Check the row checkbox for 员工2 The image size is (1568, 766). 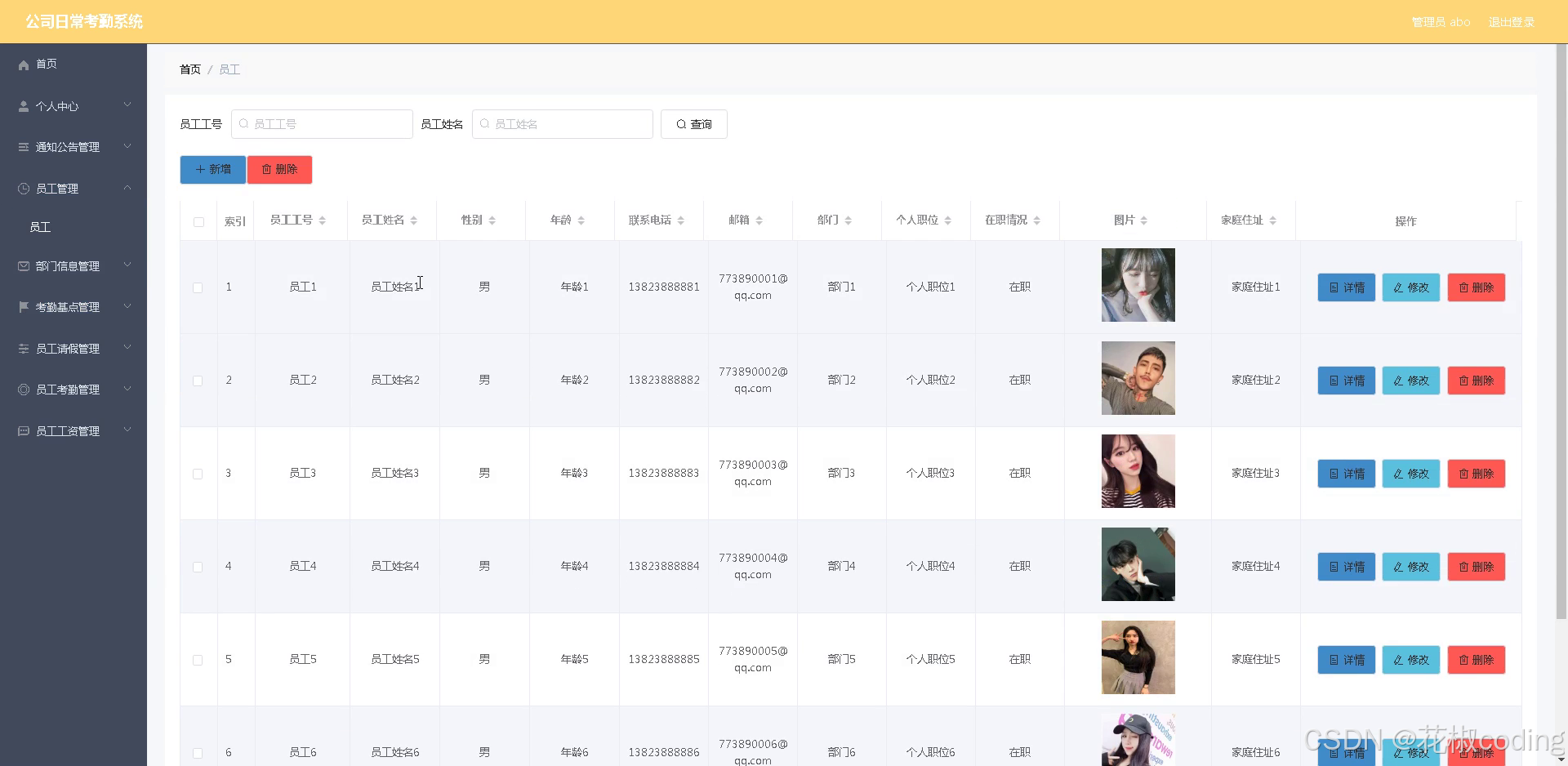(x=198, y=381)
